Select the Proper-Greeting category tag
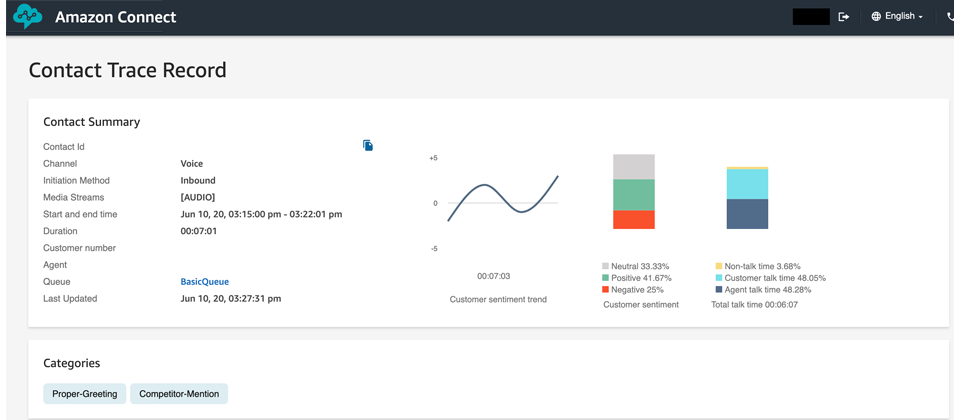Image resolution: width=960 pixels, height=420 pixels. coord(84,394)
